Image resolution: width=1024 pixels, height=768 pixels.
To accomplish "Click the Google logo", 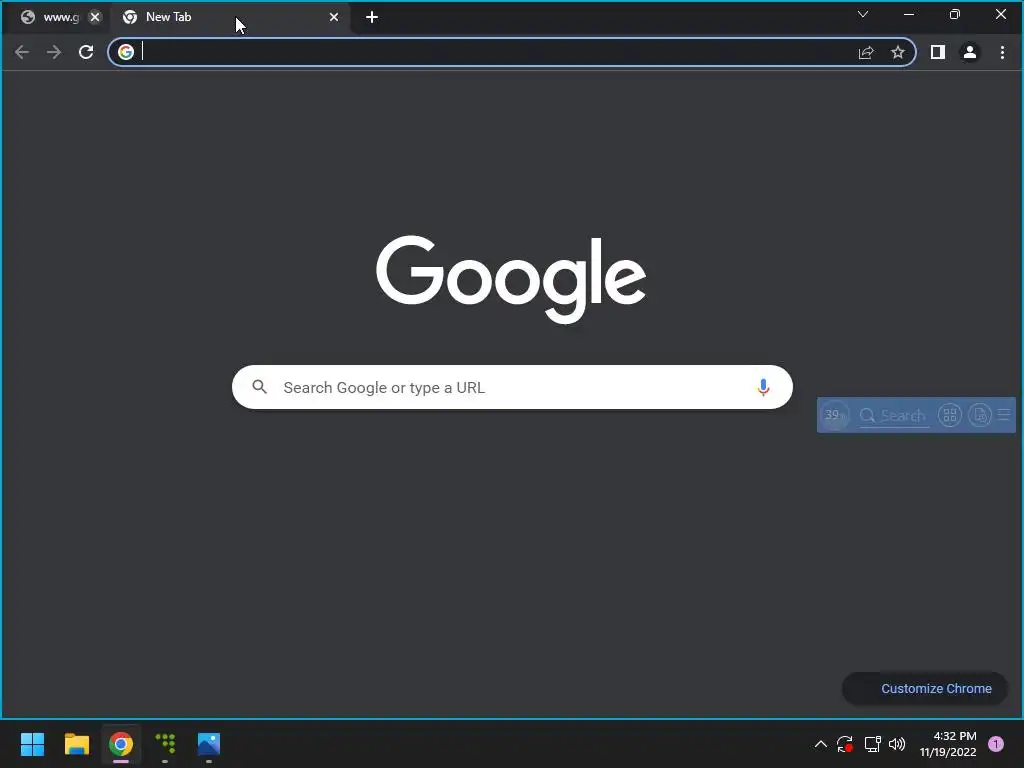I will pyautogui.click(x=511, y=279).
